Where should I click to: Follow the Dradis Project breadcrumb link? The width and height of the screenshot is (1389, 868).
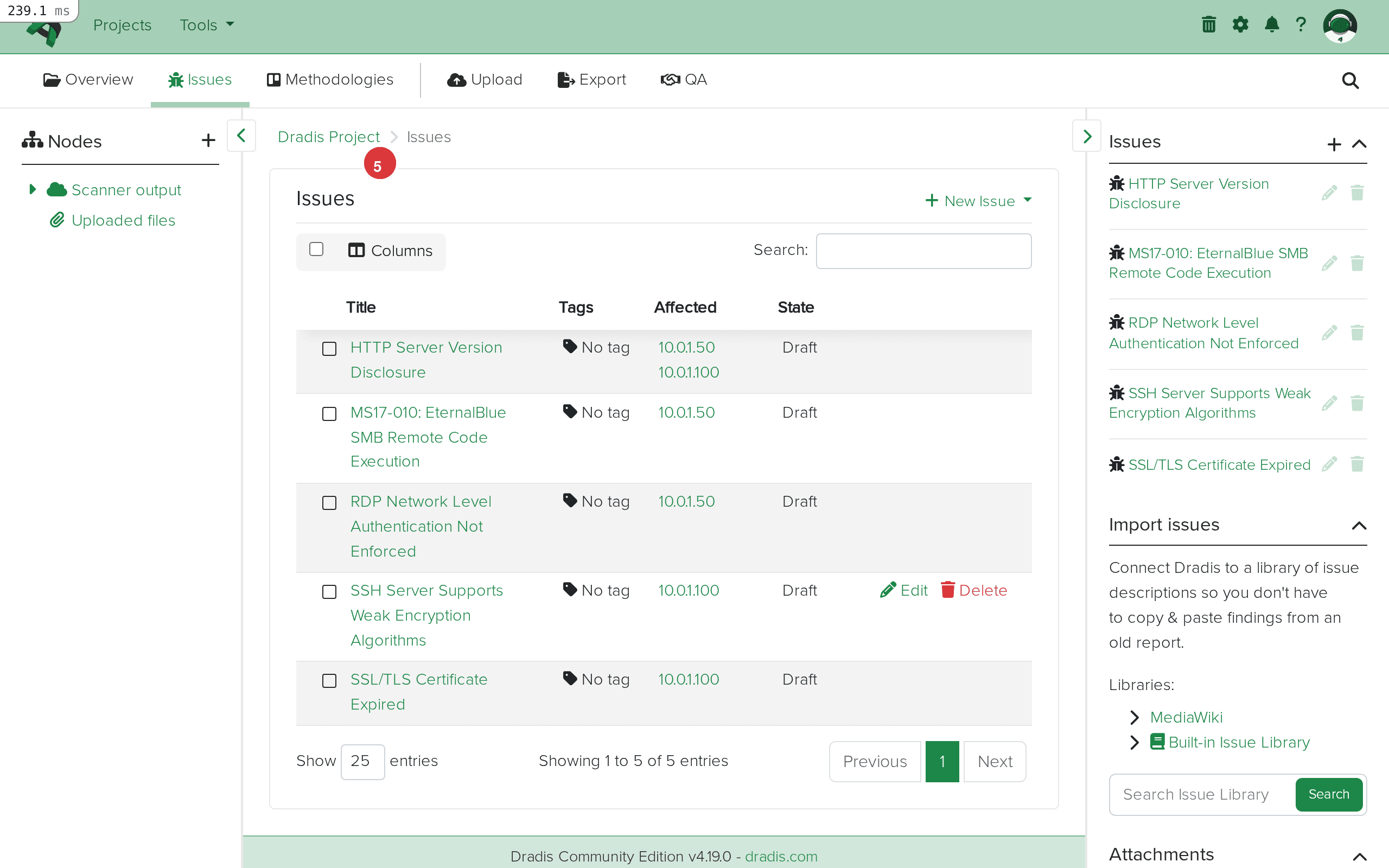point(329,137)
